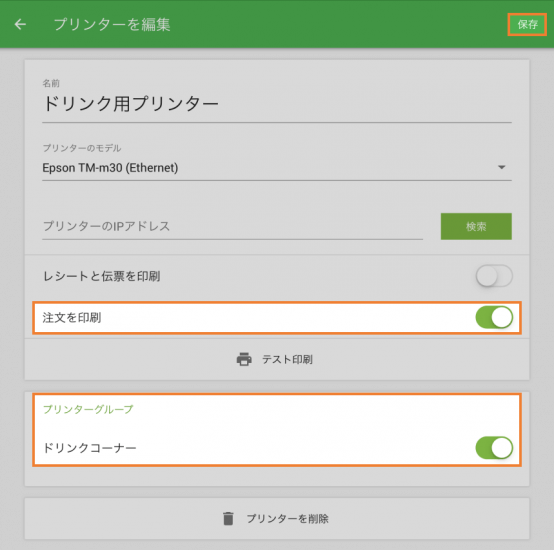Edit the printer name field ドリンク用プリンター

point(277,105)
